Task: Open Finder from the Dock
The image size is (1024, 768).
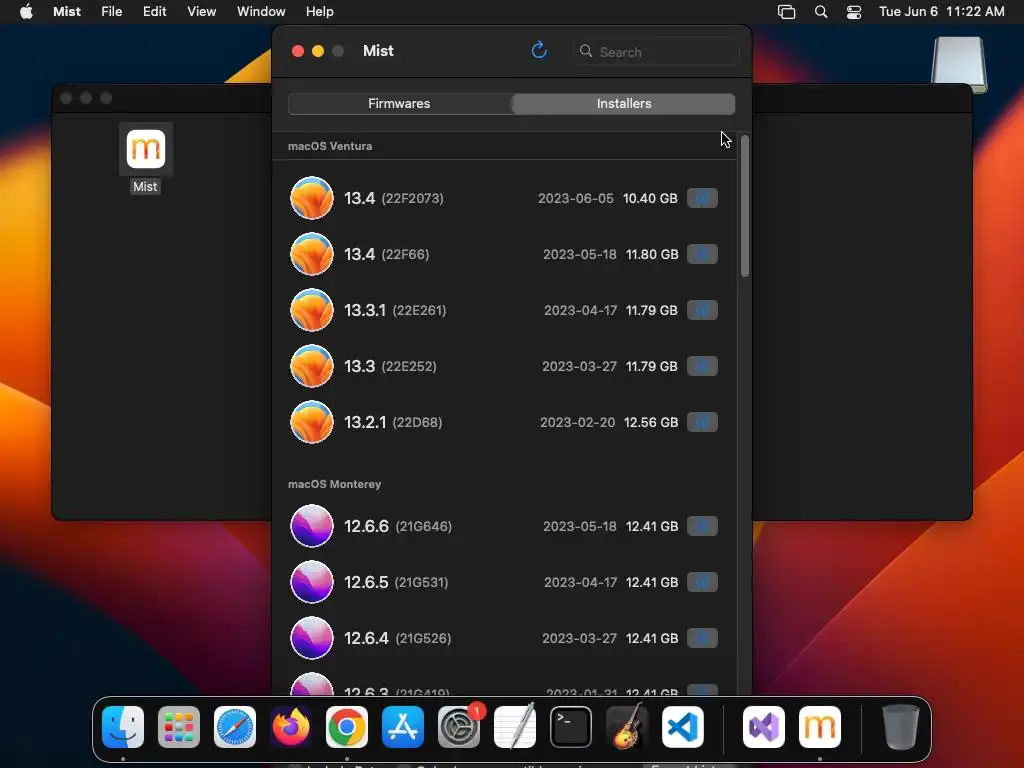Action: pyautogui.click(x=123, y=727)
